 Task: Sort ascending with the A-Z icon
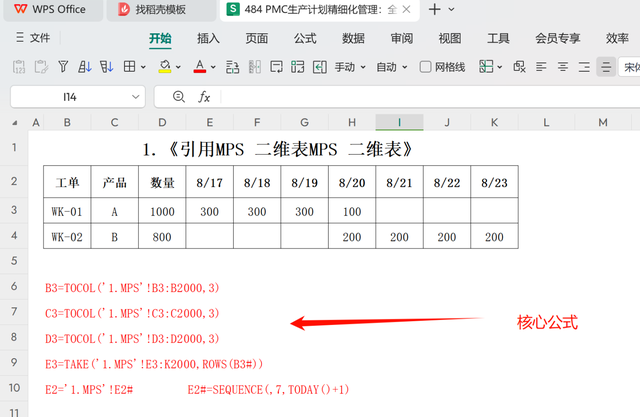point(84,67)
